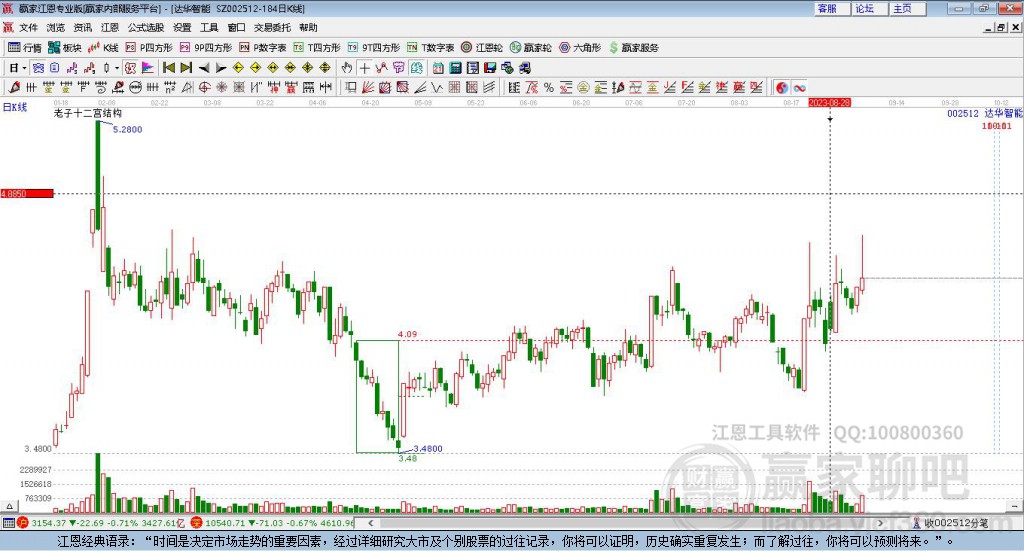The height and width of the screenshot is (551, 1024).
Task: Click the status bar grid icon
Action: tap(8, 523)
